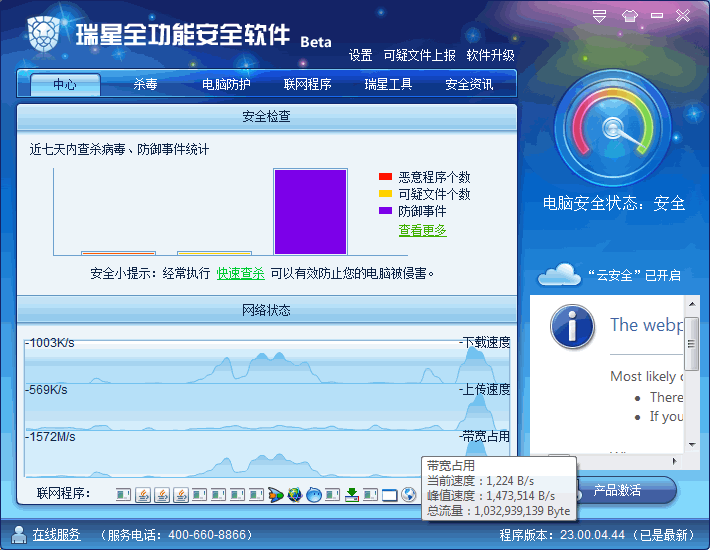This screenshot has width=710, height=550.
Task: Switch to the 电脑防护 tab
Action: click(x=226, y=84)
